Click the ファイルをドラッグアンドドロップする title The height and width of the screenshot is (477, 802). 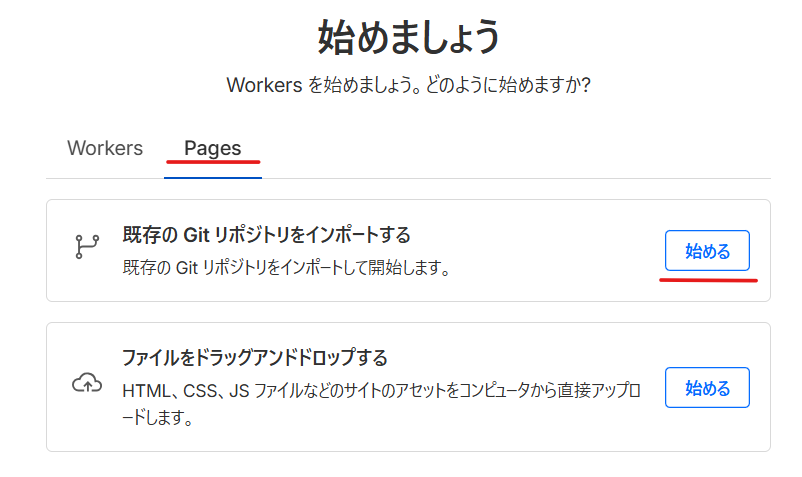254,357
